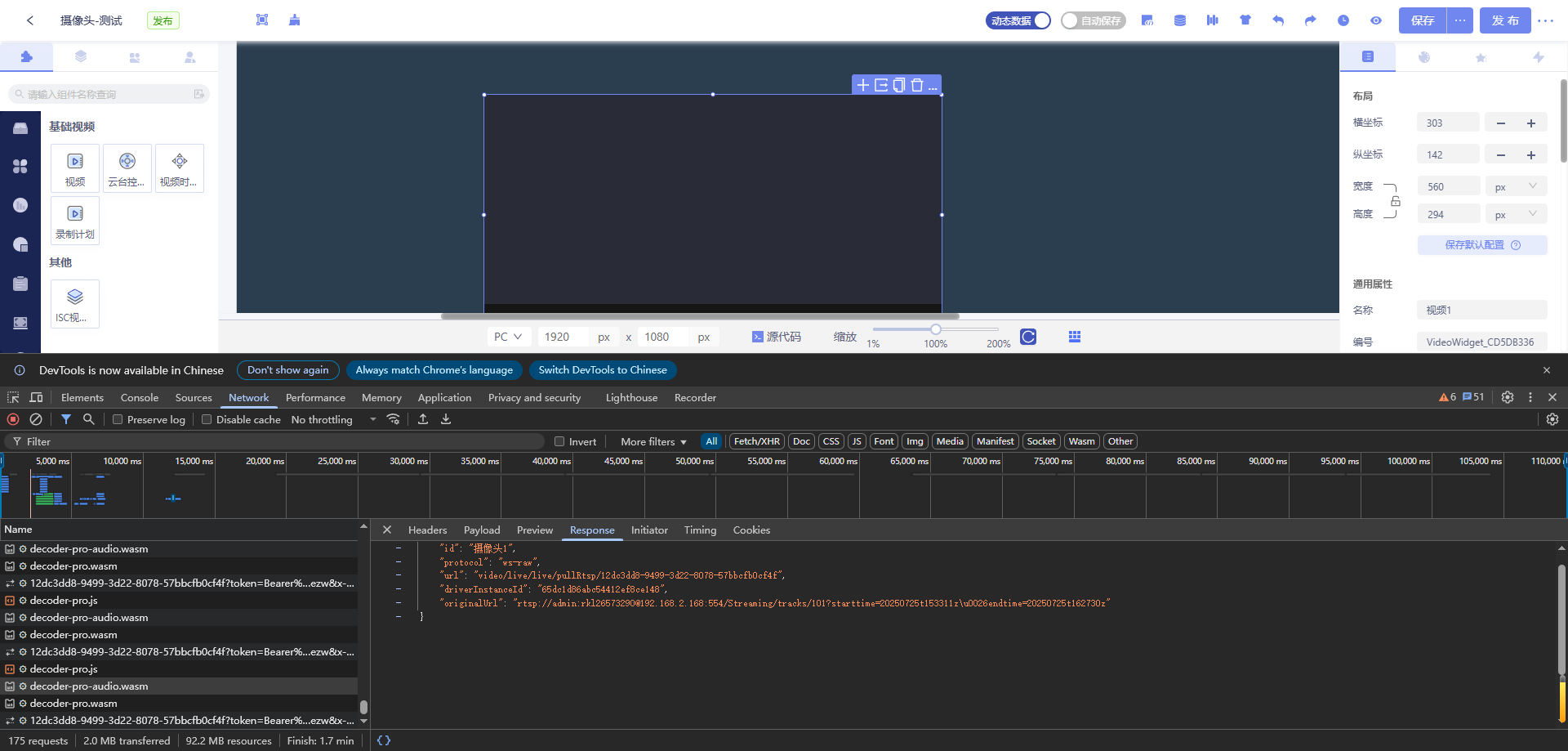Image resolution: width=1568 pixels, height=751 pixels.
Task: Open DevTools settings gear
Action: point(1508,397)
